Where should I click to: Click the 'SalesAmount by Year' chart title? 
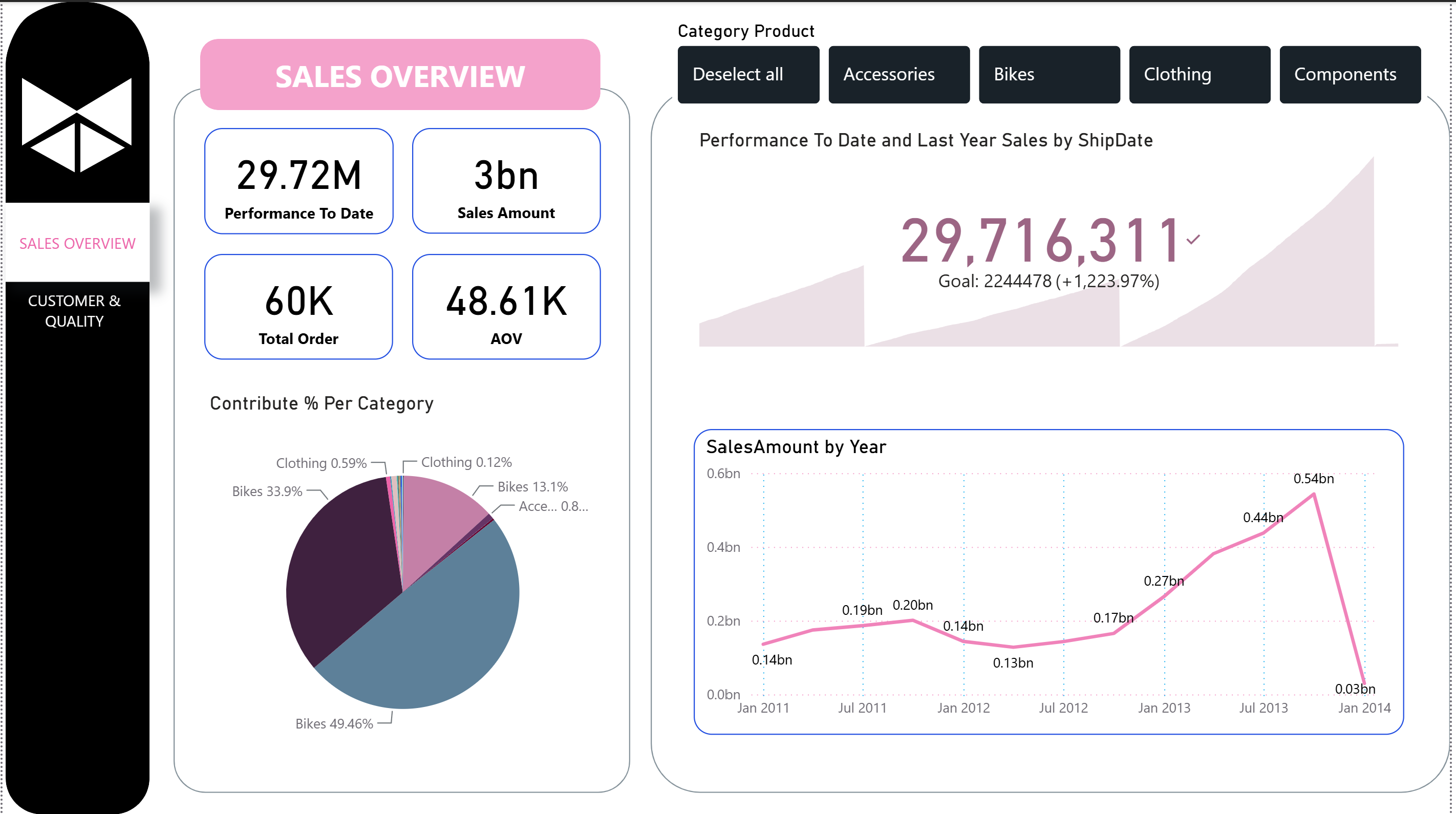(x=796, y=446)
